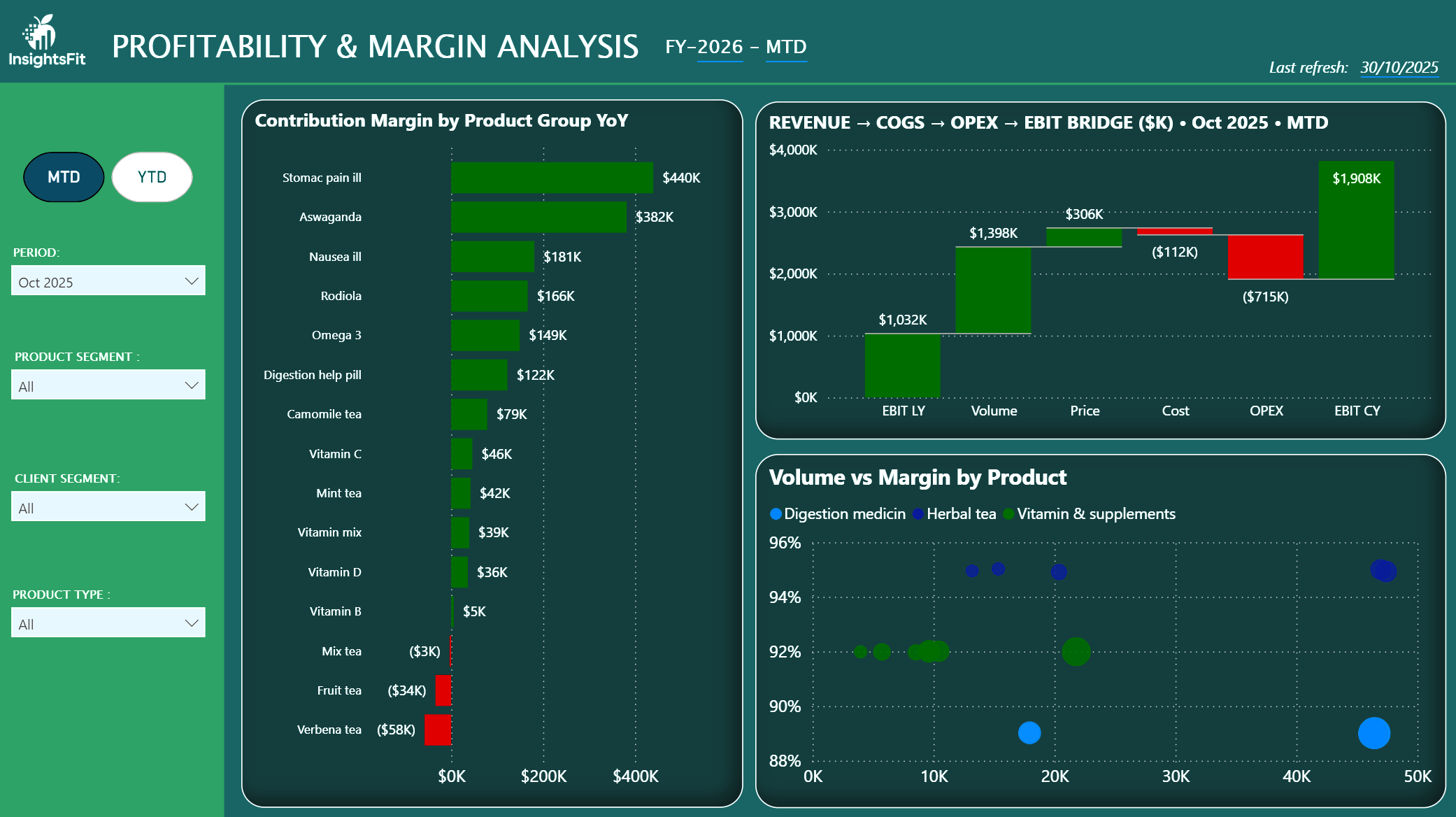Click the large green bubble near 22K volume
The image size is (1456, 817).
tap(1076, 651)
